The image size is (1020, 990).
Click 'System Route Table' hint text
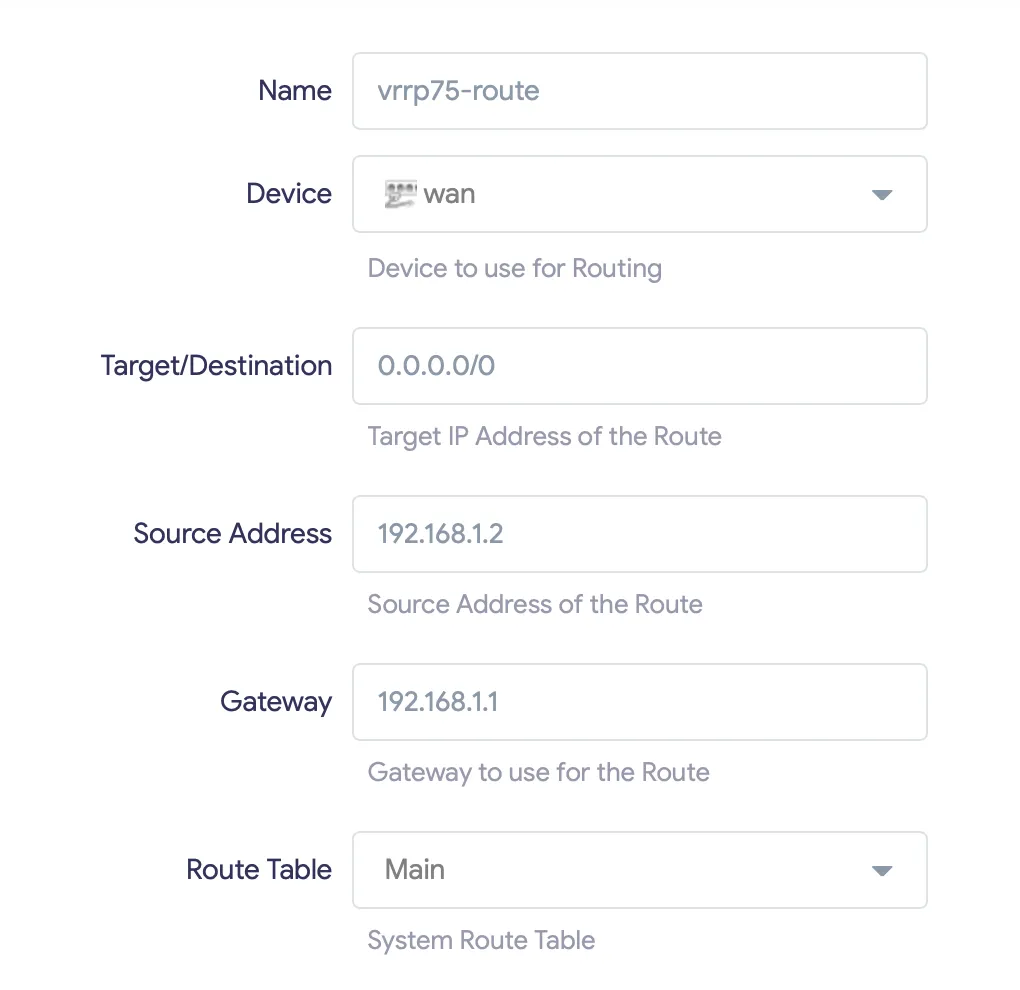click(x=481, y=940)
